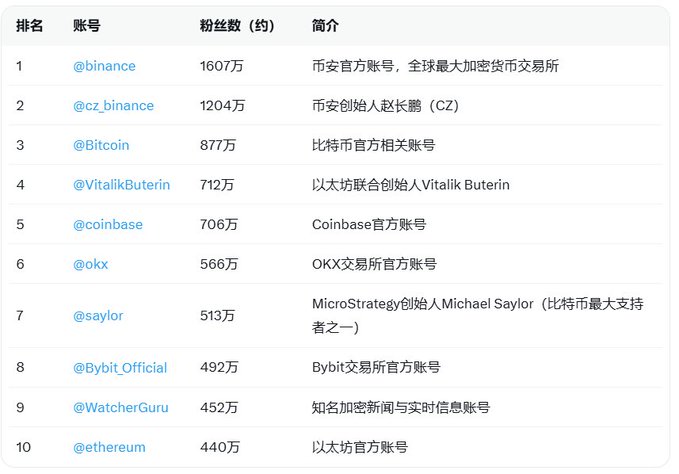Open the @ethereum account link
The height and width of the screenshot is (474, 679).
point(109,447)
